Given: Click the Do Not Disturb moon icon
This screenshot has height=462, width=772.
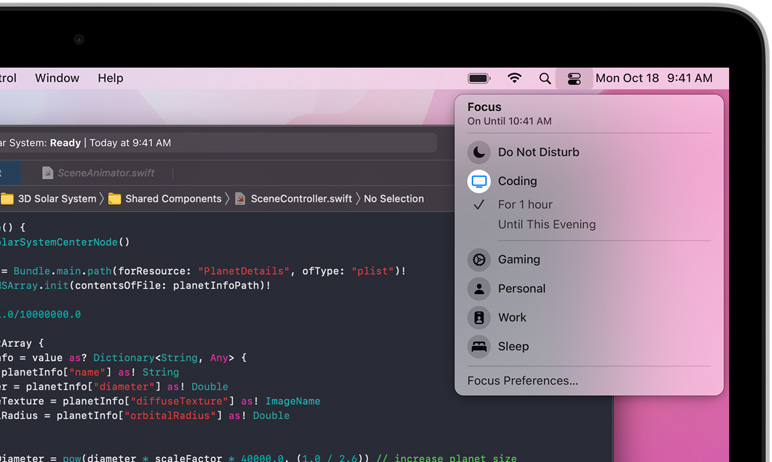Looking at the screenshot, I should coord(479,152).
